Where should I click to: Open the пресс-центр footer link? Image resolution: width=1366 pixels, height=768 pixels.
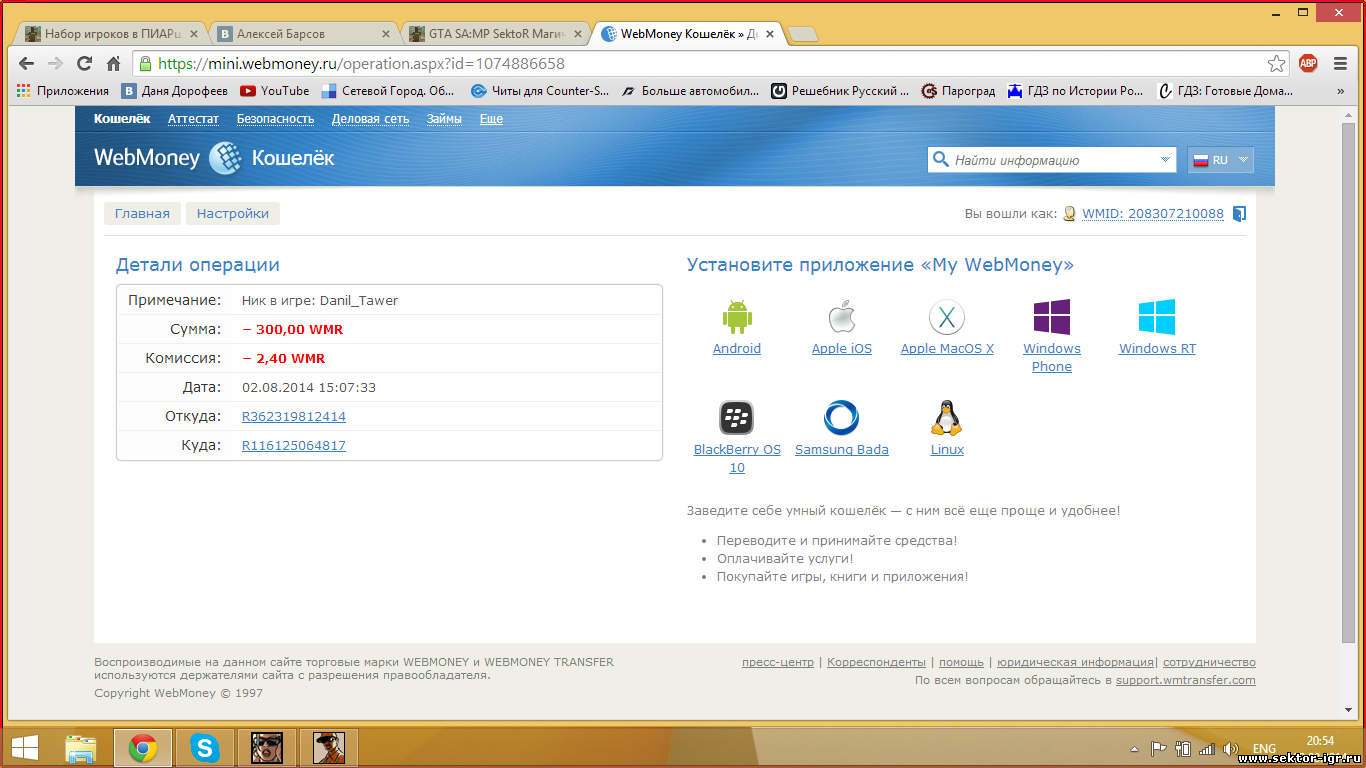click(x=778, y=662)
